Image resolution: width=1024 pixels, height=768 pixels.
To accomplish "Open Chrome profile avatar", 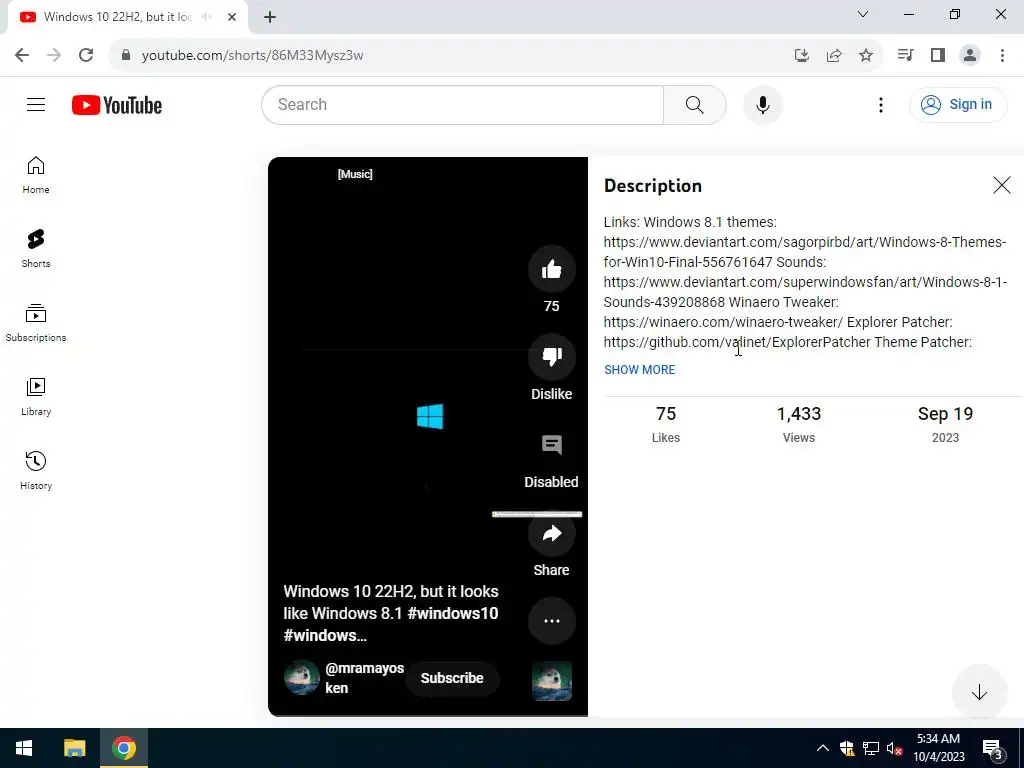I will pyautogui.click(x=970, y=55).
